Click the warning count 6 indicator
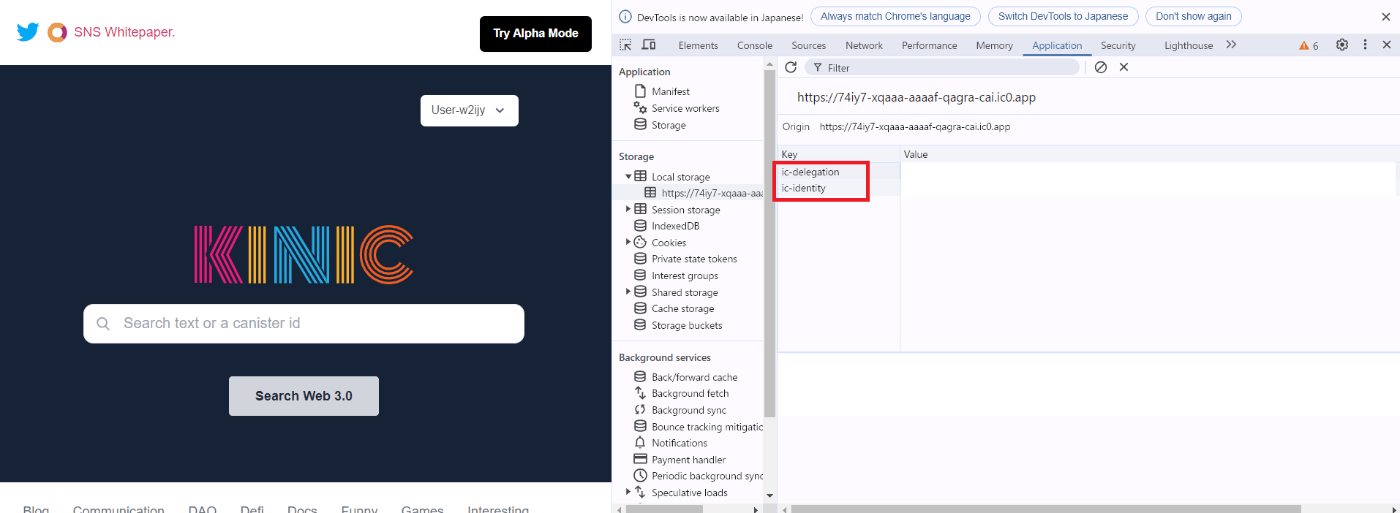Viewport: 1400px width, 513px height. tap(1308, 46)
